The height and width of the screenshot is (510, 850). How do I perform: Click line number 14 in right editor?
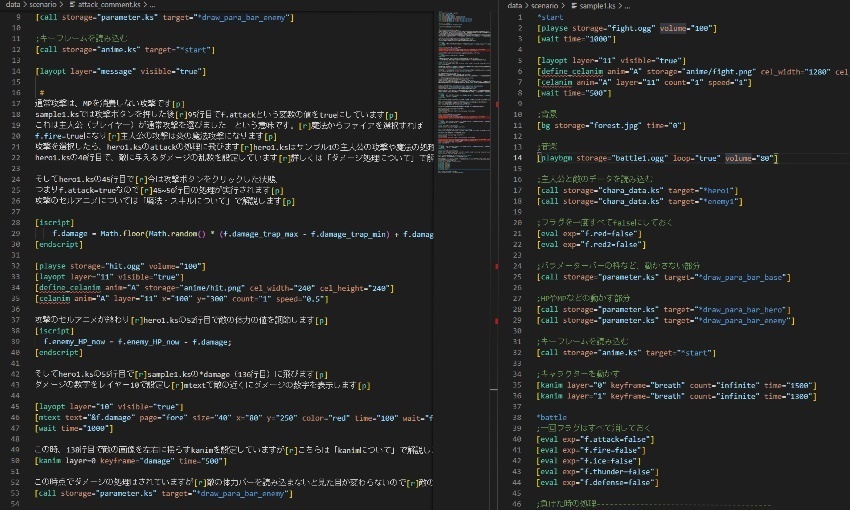518,158
